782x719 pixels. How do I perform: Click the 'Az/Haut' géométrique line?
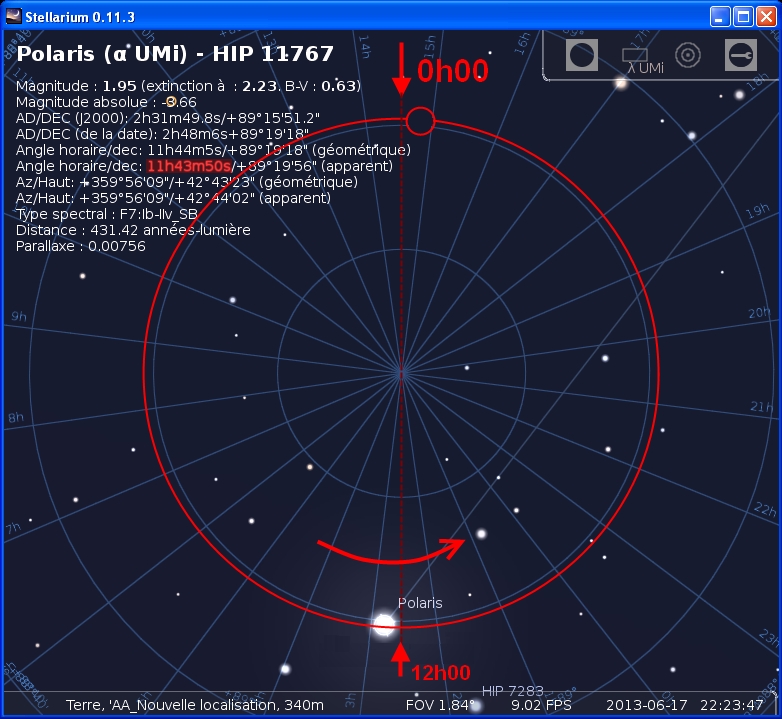[x=187, y=182]
